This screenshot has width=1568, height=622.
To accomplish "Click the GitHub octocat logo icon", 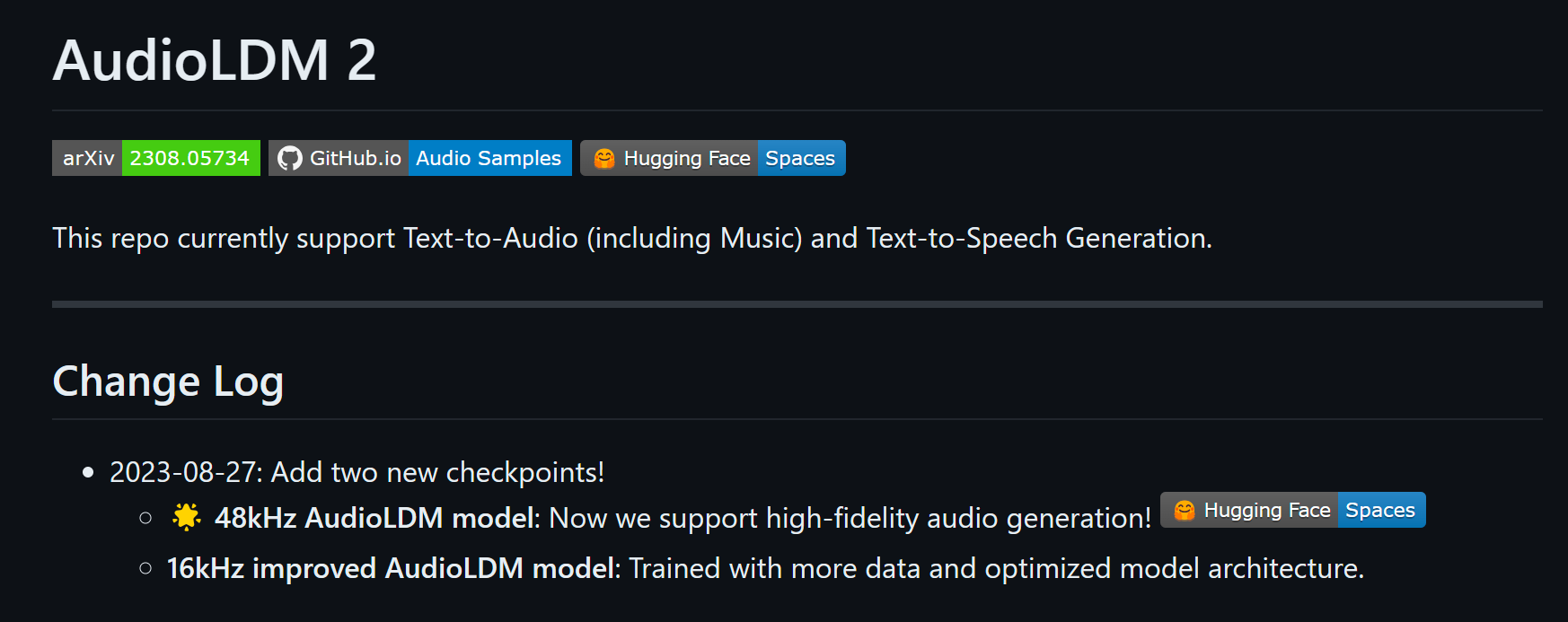I will [x=289, y=159].
